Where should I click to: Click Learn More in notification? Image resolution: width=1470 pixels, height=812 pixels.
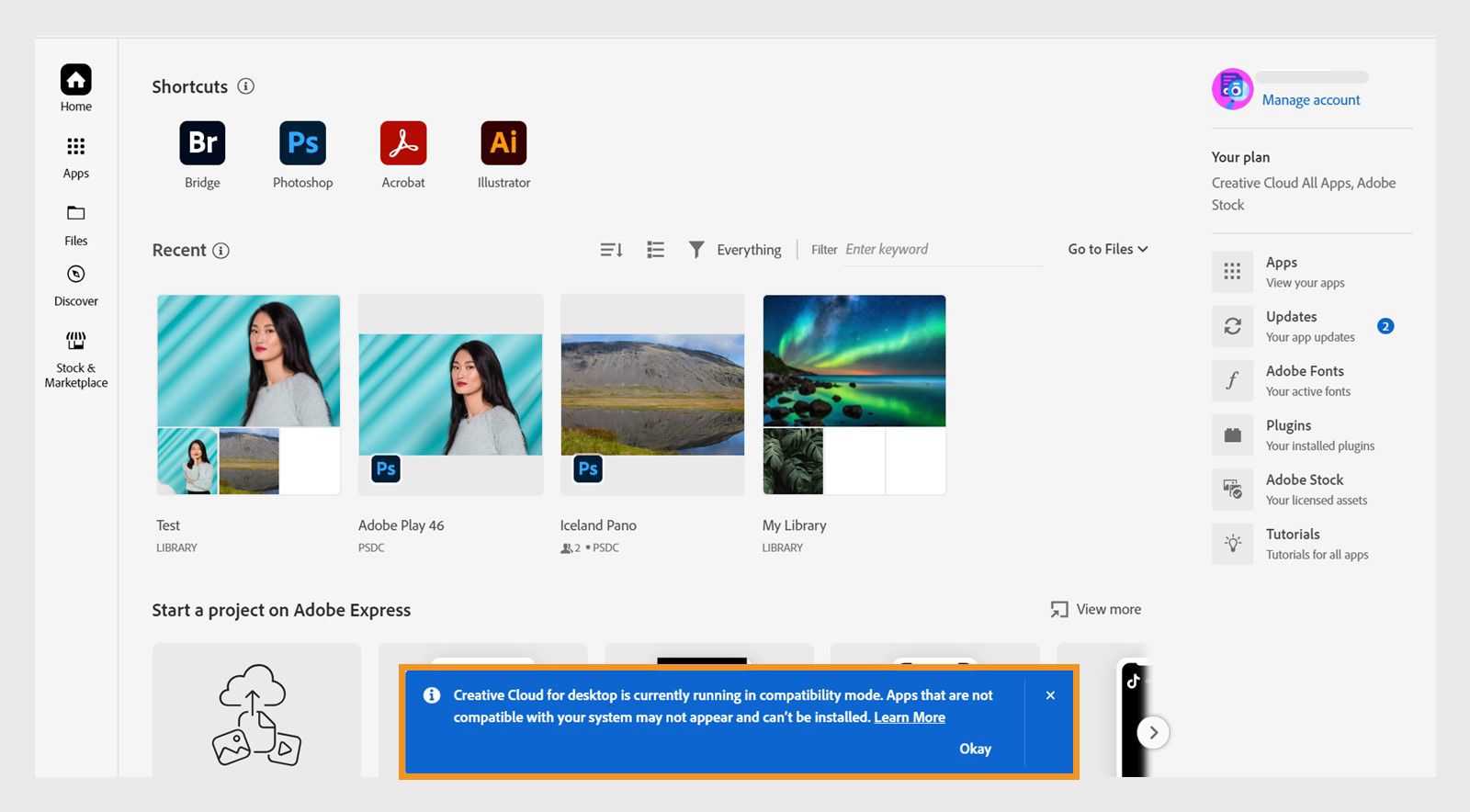pyautogui.click(x=910, y=717)
